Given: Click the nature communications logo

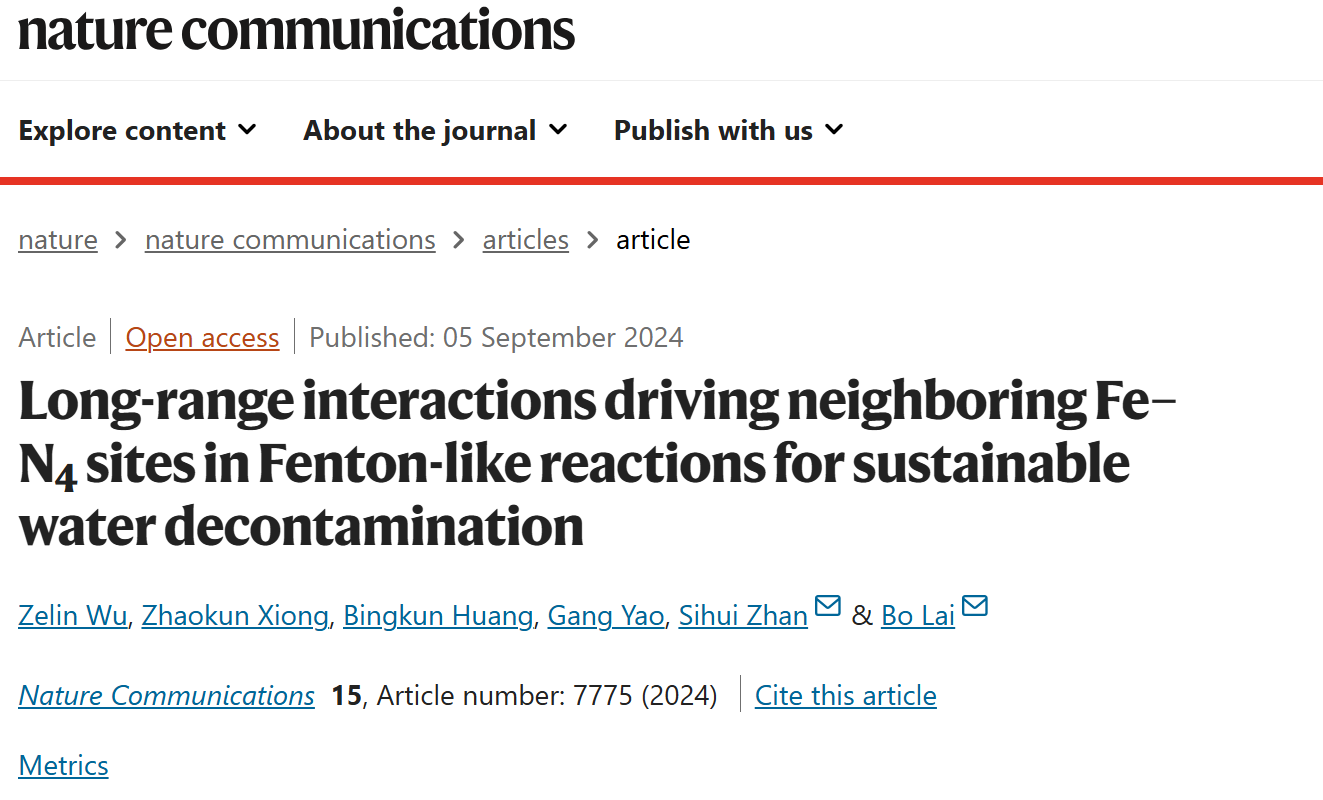Looking at the screenshot, I should (x=297, y=29).
